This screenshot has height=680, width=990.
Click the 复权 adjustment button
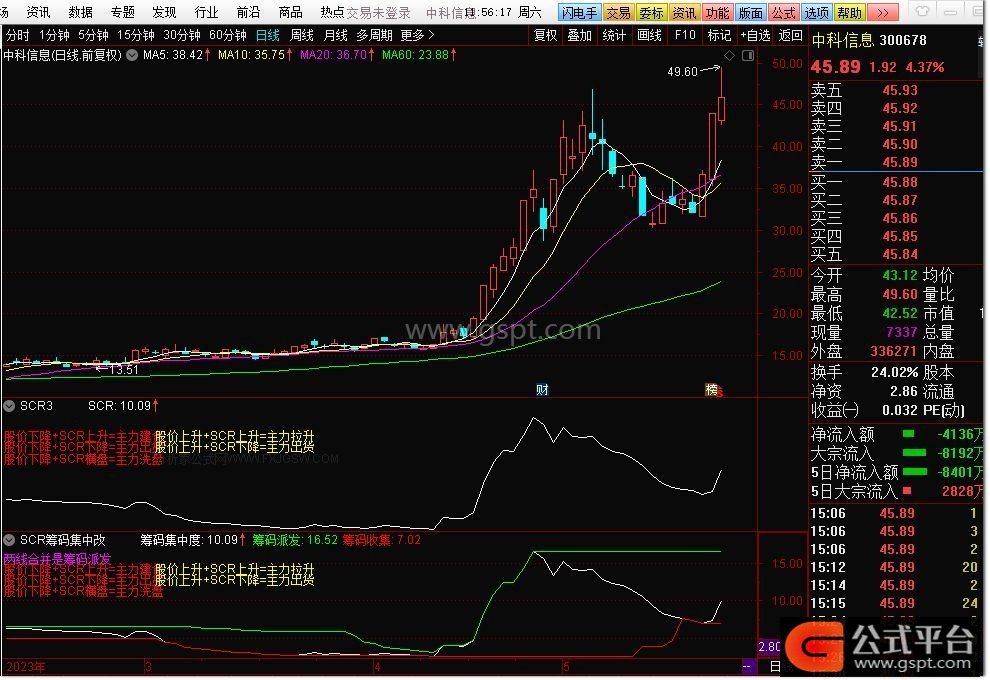pyautogui.click(x=546, y=35)
